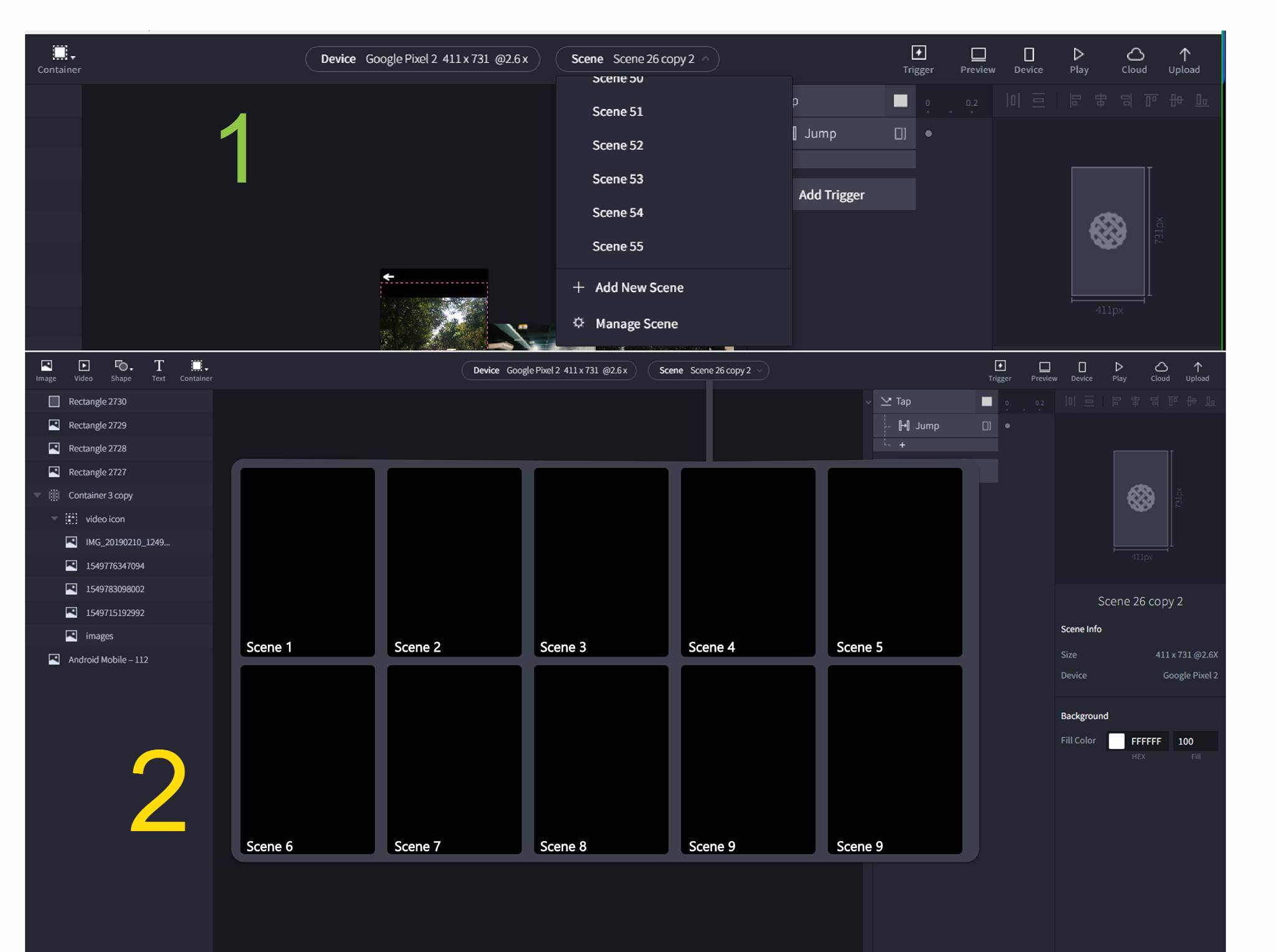Open Scene 4 thumbnail
Screen dimensions: 1276x952
748,562
